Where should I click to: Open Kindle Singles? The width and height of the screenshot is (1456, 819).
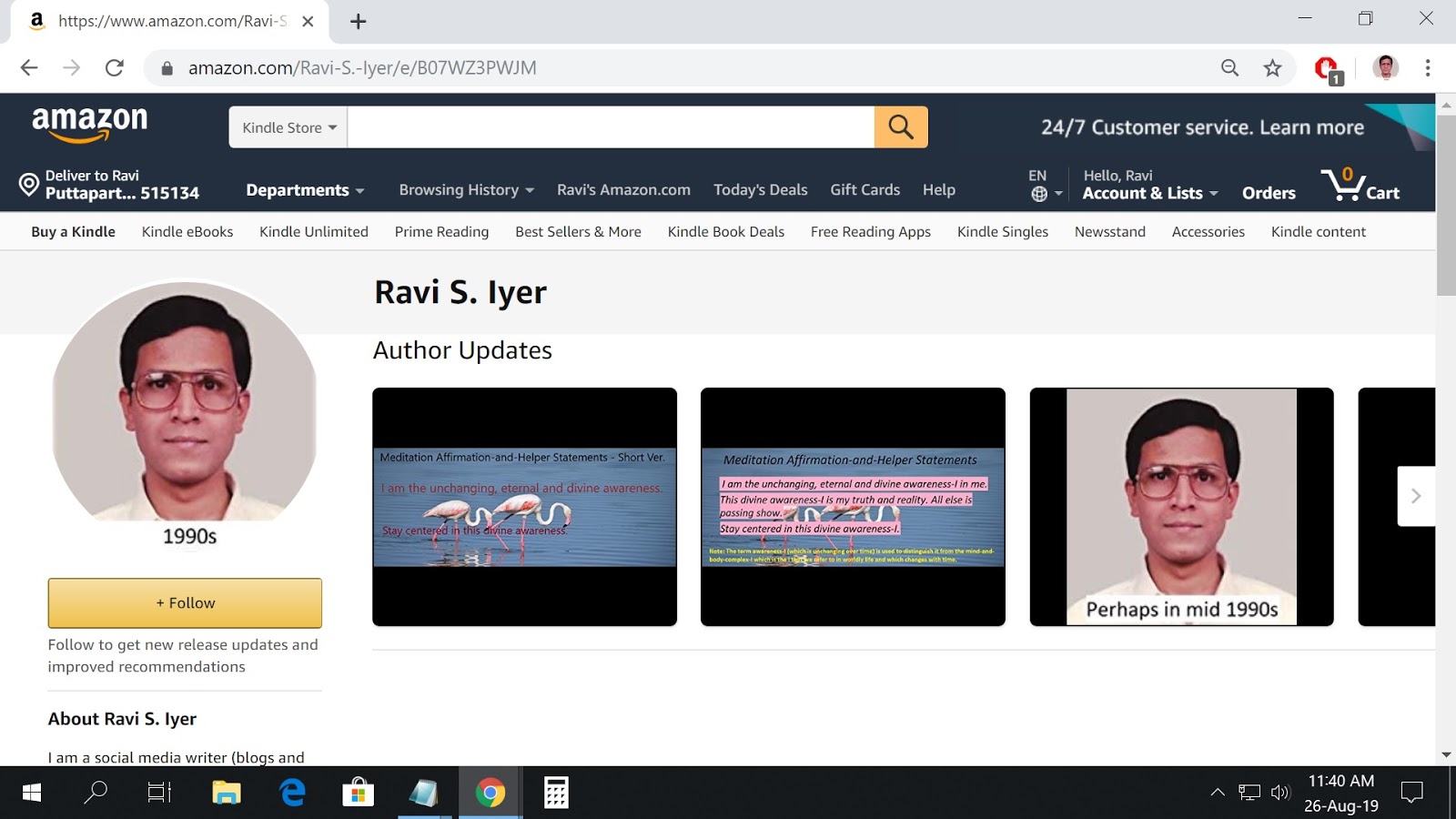(x=1003, y=232)
